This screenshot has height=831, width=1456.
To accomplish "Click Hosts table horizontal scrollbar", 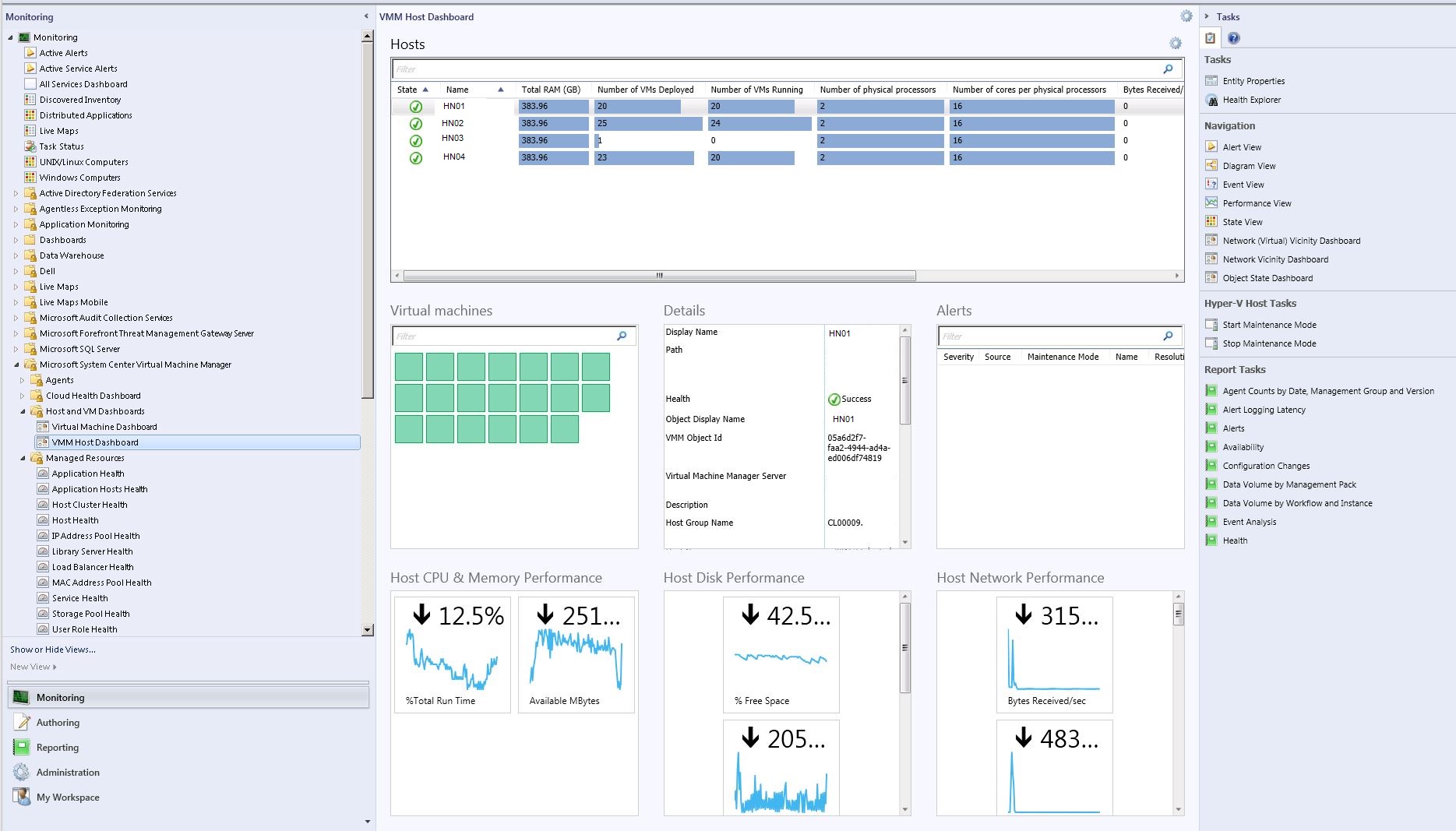I will point(659,276).
